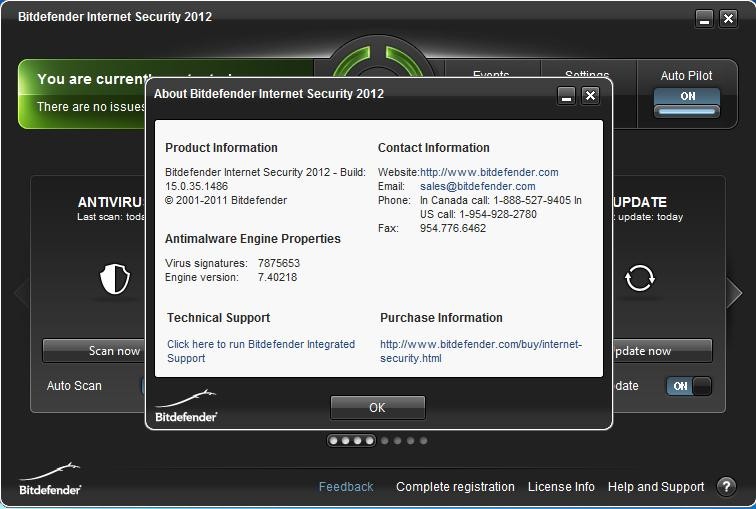
Task: Minimize the About dialog
Action: [x=566, y=95]
